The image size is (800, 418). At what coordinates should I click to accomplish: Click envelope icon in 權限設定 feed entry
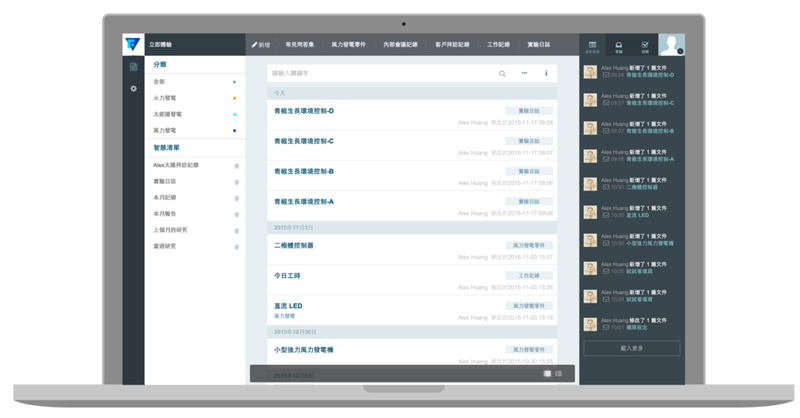coord(606,328)
